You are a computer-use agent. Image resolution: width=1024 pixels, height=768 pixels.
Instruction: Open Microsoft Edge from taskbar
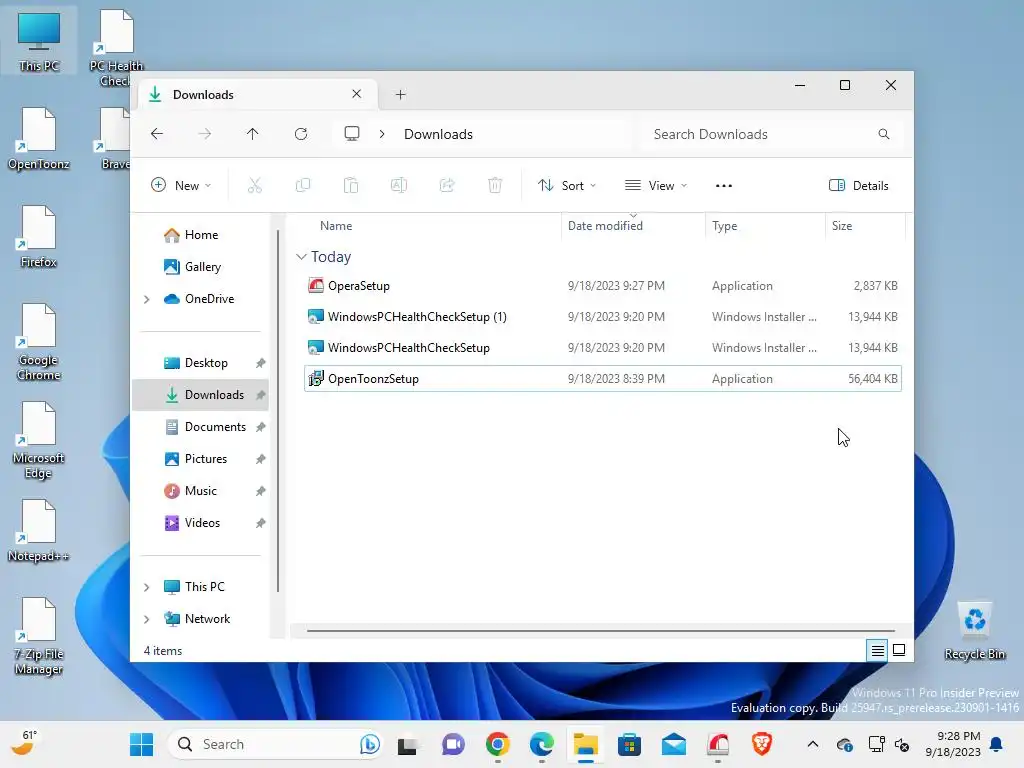point(541,744)
